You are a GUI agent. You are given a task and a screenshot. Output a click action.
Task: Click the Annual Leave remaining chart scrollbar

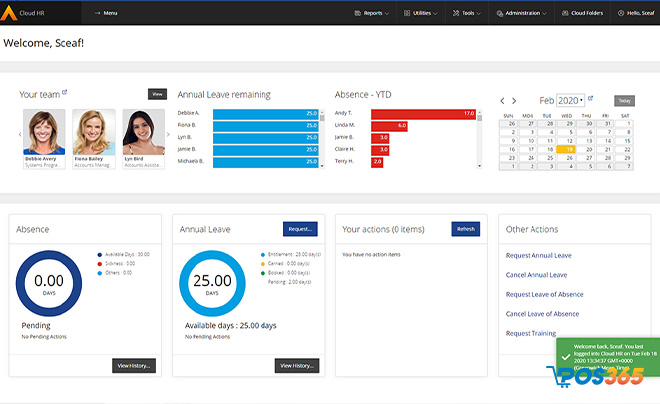(322, 139)
